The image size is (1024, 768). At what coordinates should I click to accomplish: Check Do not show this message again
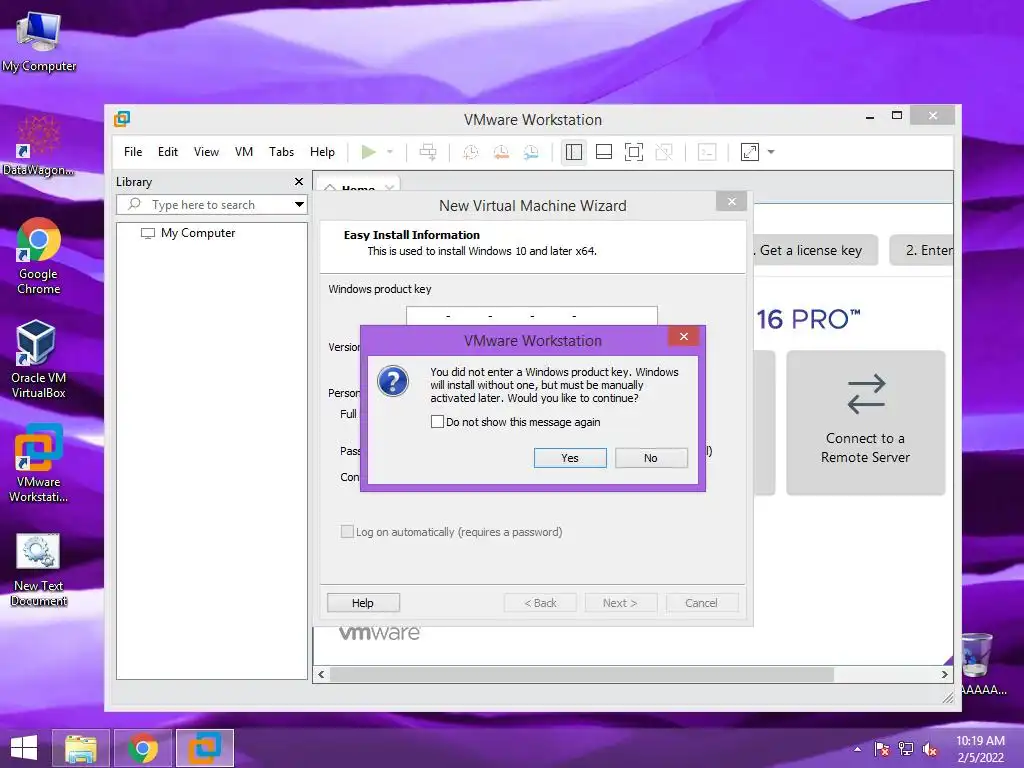[x=438, y=422]
